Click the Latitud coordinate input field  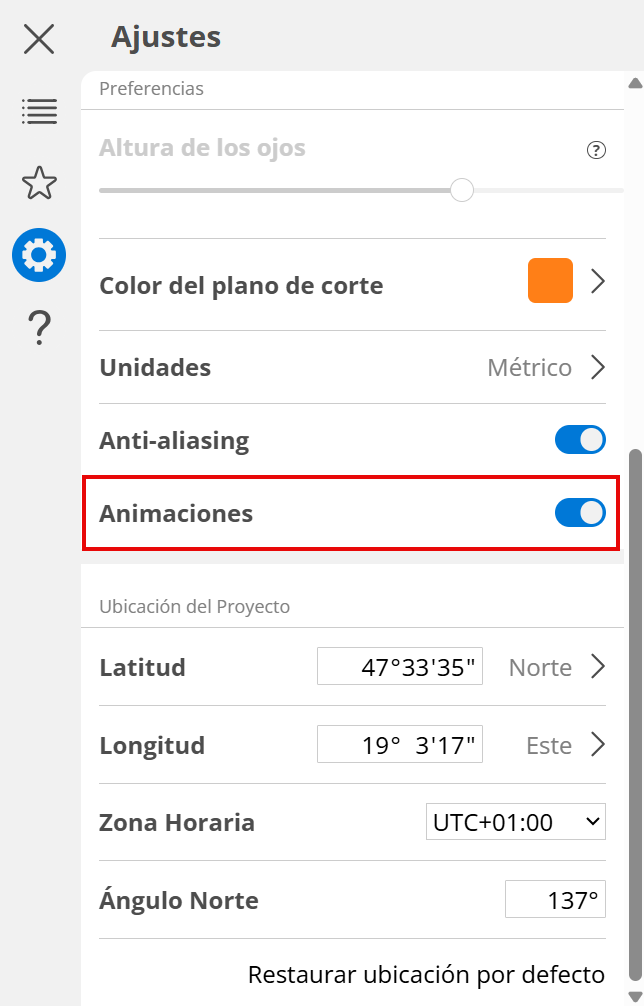pos(400,667)
